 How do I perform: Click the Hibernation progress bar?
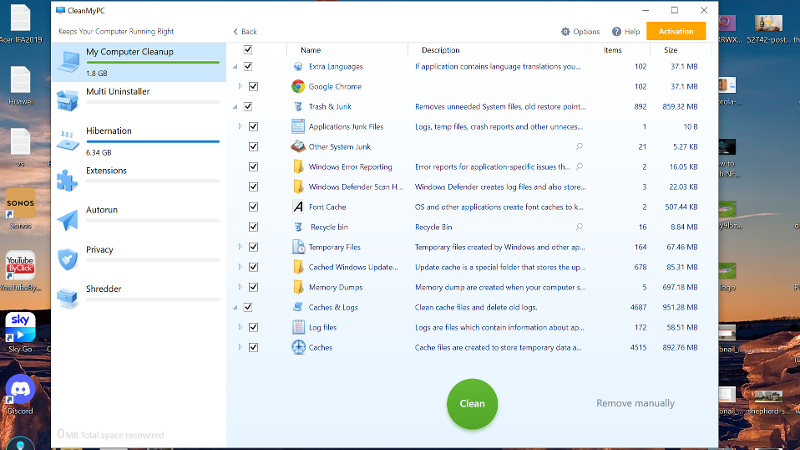(x=138, y=142)
